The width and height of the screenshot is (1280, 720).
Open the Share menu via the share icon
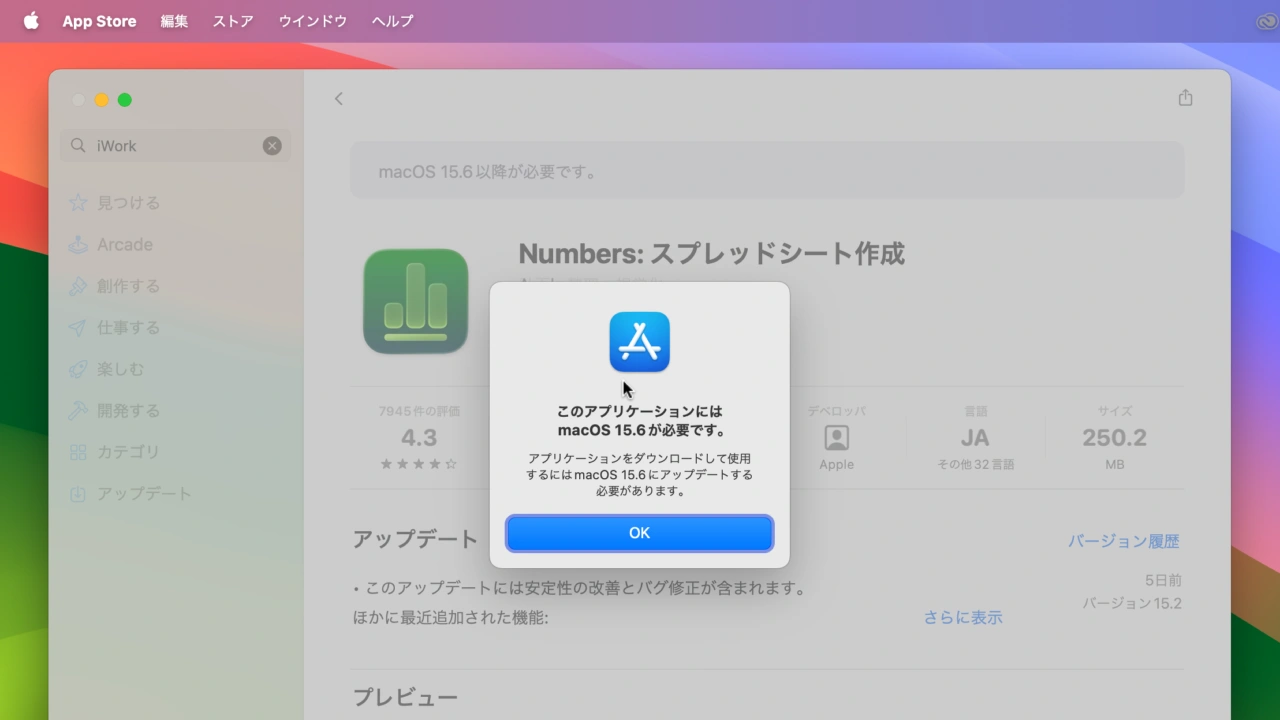pos(1185,97)
